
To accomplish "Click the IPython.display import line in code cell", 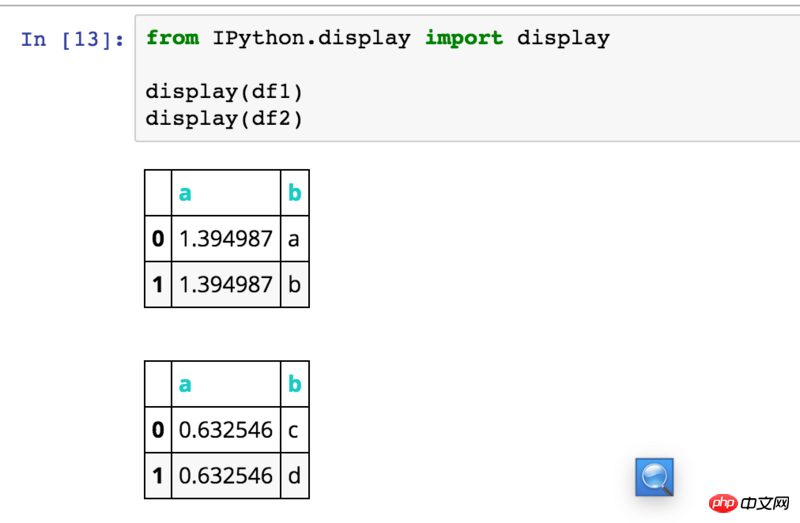I will click(x=377, y=38).
